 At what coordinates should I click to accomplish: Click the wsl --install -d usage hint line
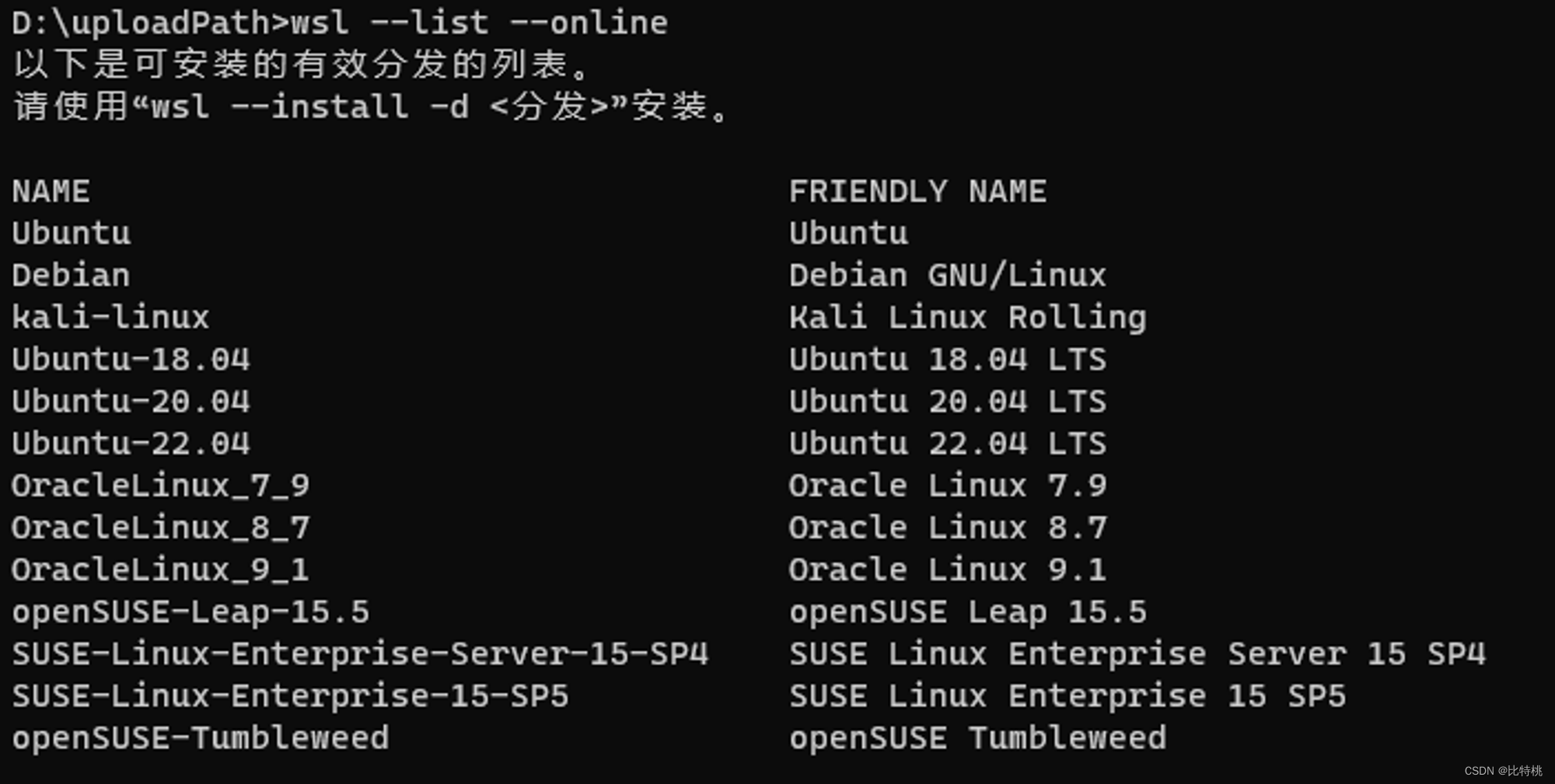(372, 106)
